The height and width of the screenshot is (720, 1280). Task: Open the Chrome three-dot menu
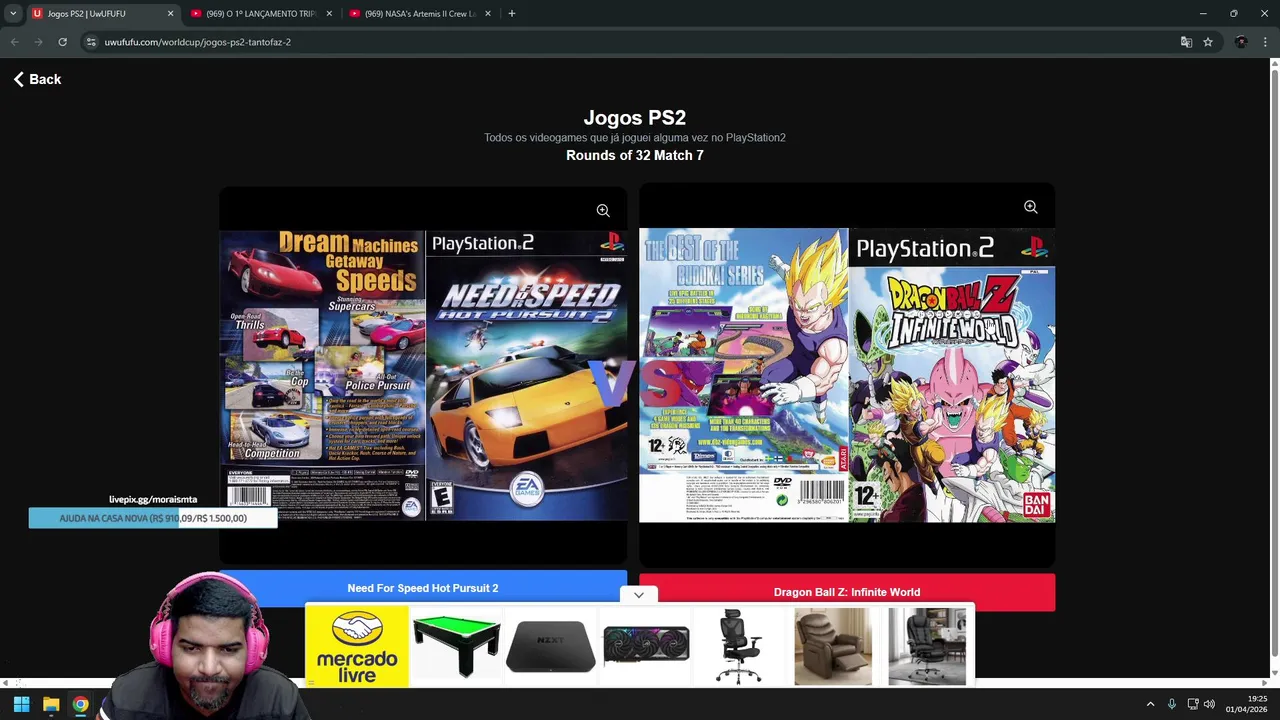tap(1265, 42)
